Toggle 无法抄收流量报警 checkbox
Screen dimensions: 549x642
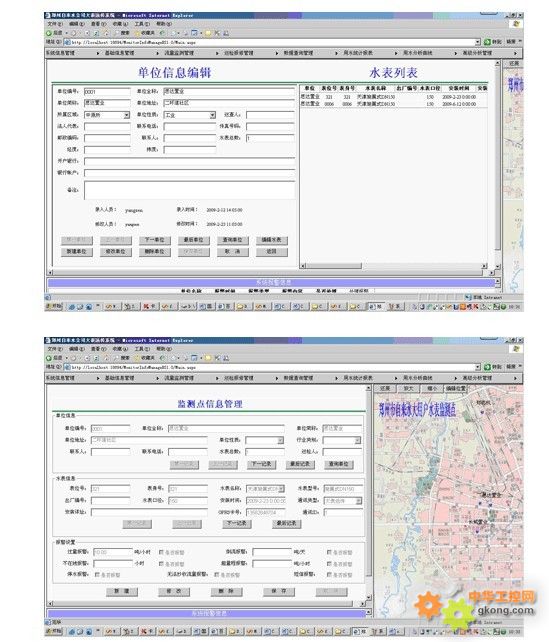tap(217, 575)
